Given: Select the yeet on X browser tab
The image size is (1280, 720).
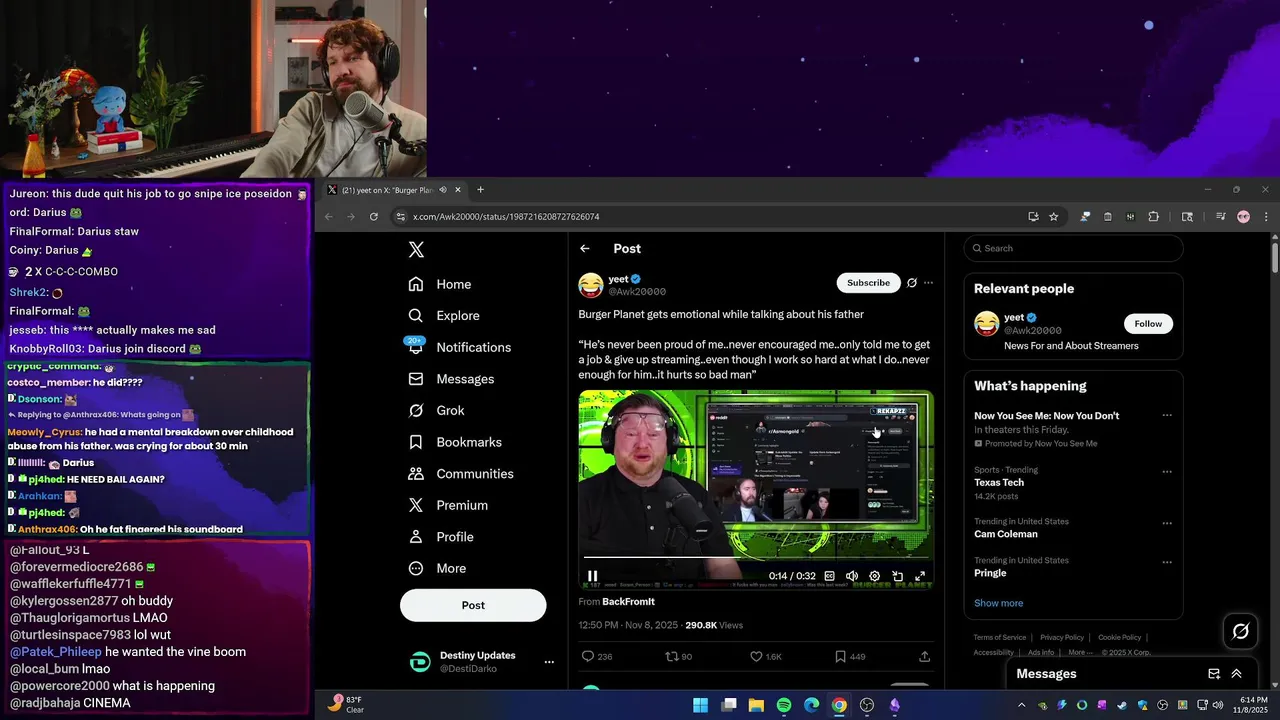Looking at the screenshot, I should point(395,190).
